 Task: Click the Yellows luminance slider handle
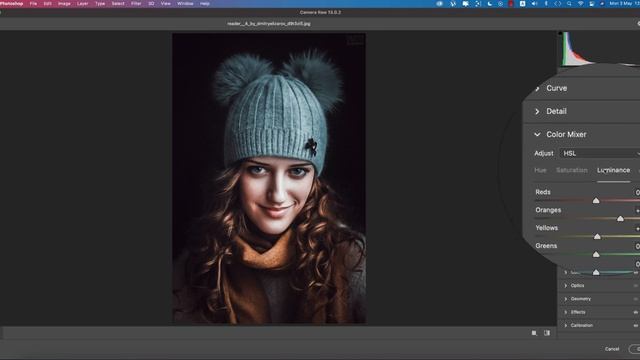pyautogui.click(x=597, y=236)
